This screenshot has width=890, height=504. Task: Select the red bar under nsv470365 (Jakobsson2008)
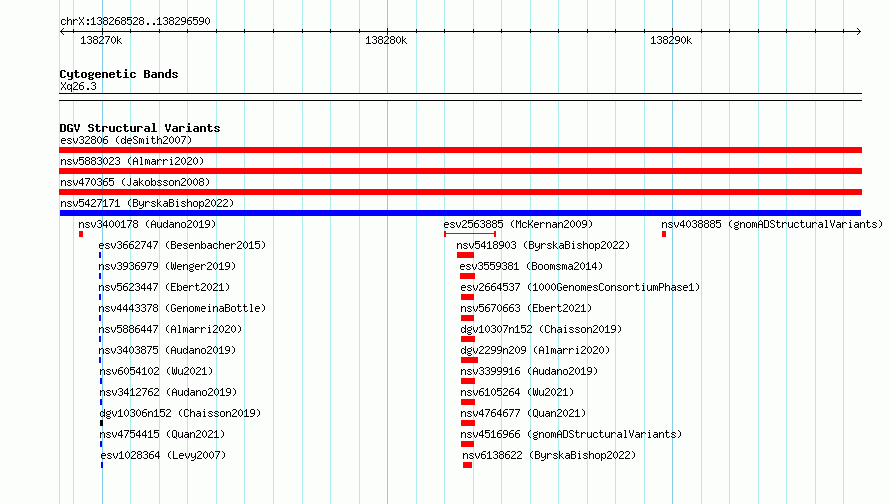[x=460, y=192]
